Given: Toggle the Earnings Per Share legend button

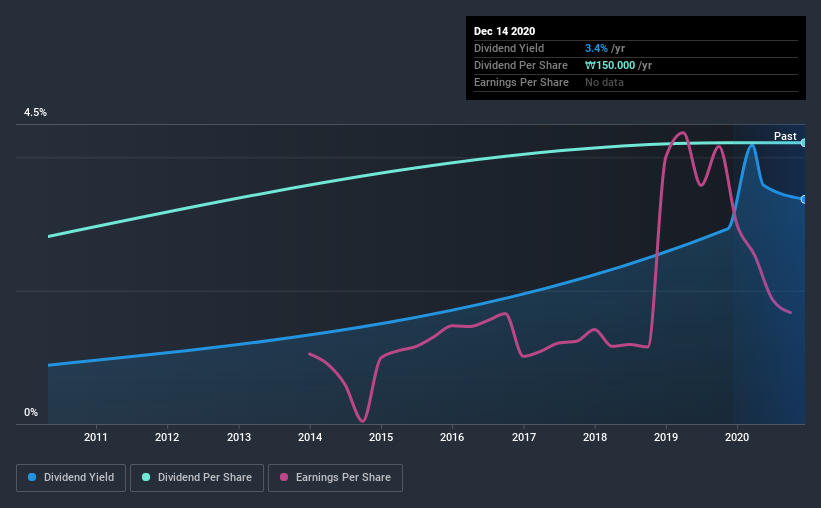Looking at the screenshot, I should coord(335,478).
